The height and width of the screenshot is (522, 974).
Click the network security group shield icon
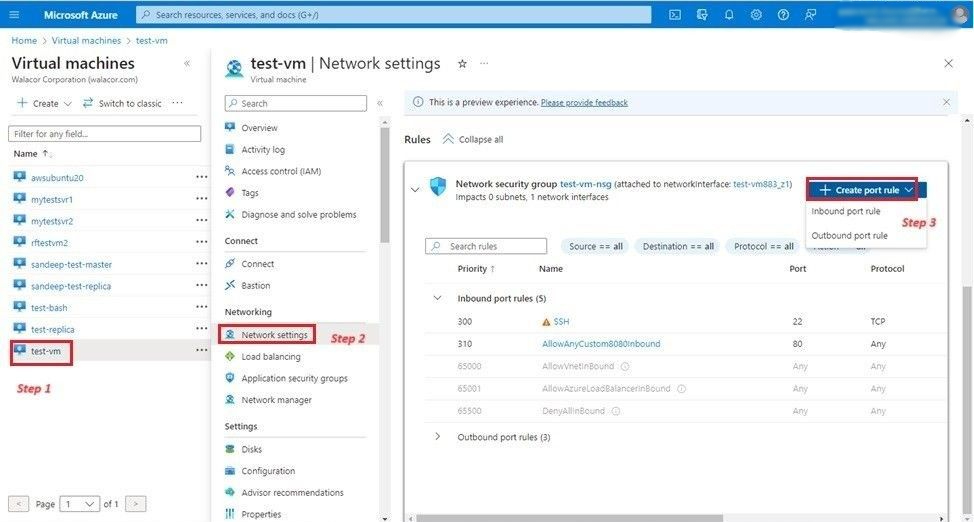coord(438,186)
